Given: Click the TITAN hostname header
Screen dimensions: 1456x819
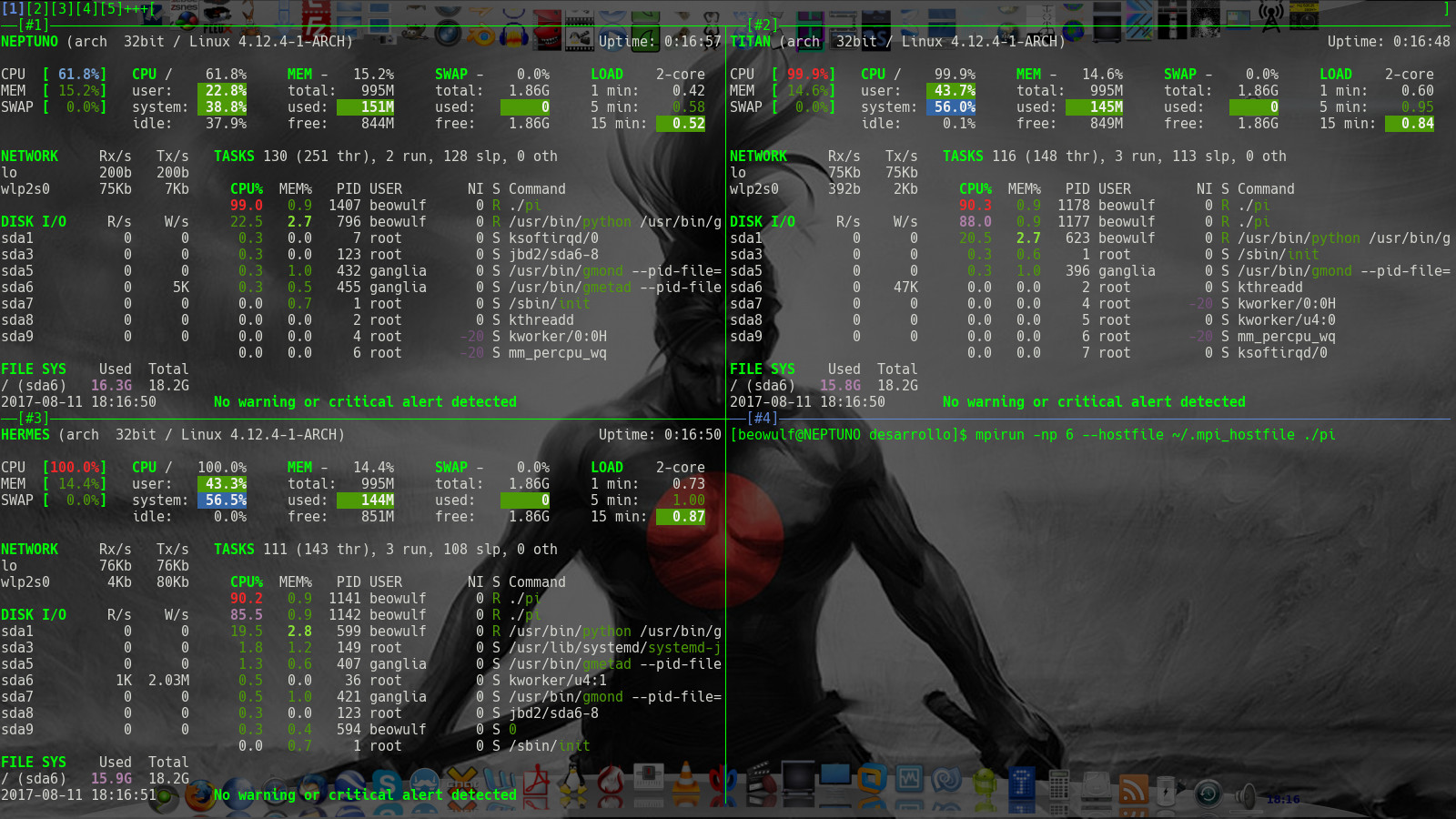Looking at the screenshot, I should [x=750, y=41].
